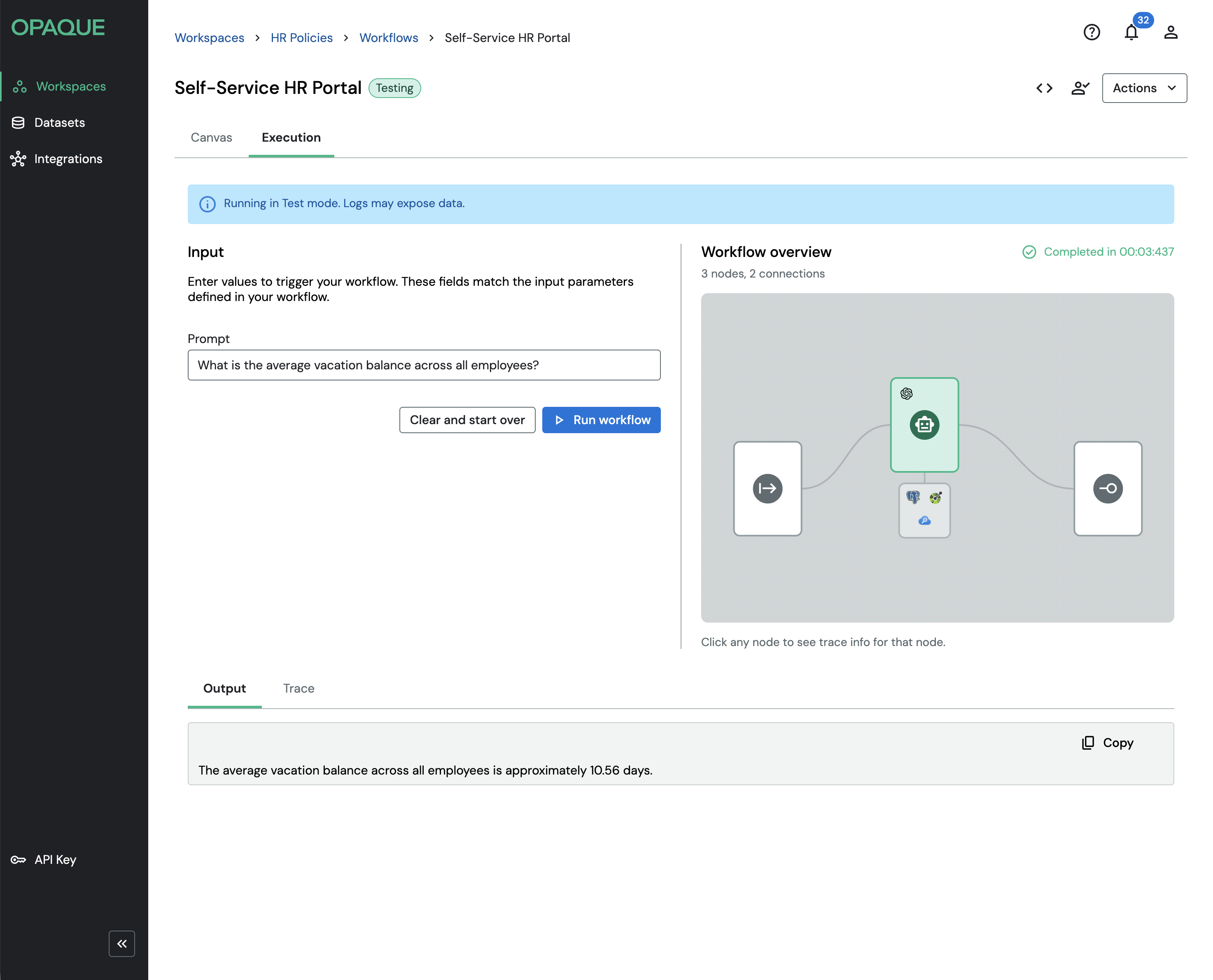Viewport: 1213px width, 980px height.
Task: Select the output node in the workflow overview
Action: point(1108,488)
